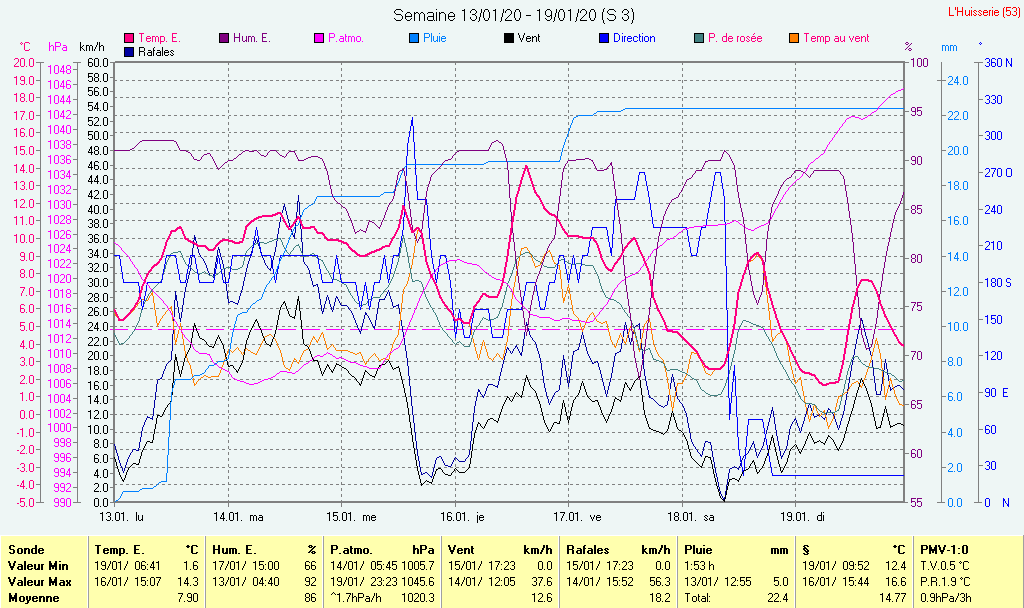
Task: Click the 90 E direction axis label
Action: pyautogui.click(x=997, y=393)
